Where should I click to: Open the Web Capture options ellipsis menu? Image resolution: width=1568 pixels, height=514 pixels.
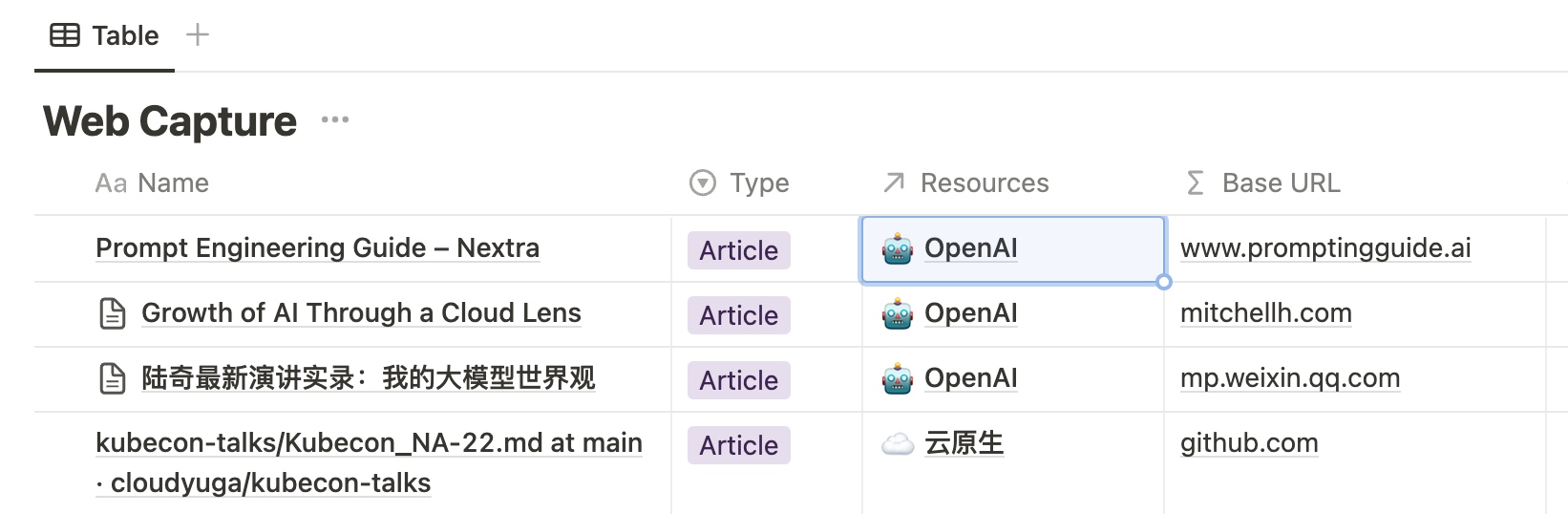pyautogui.click(x=335, y=119)
